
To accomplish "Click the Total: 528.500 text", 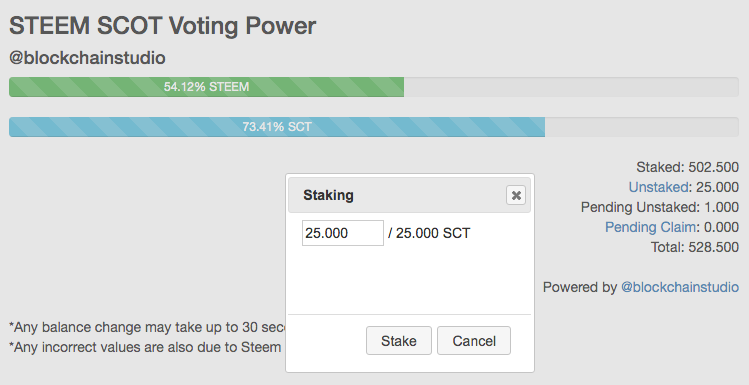I will tap(695, 247).
